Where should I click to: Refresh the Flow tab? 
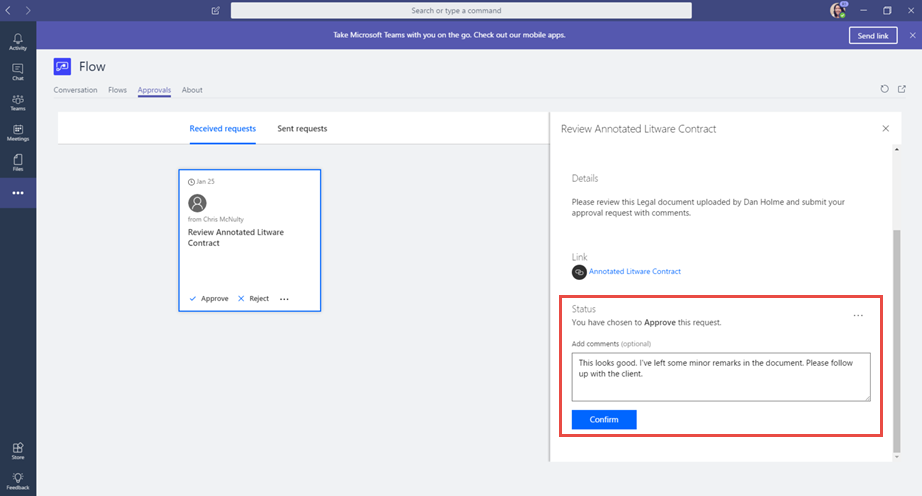[884, 89]
